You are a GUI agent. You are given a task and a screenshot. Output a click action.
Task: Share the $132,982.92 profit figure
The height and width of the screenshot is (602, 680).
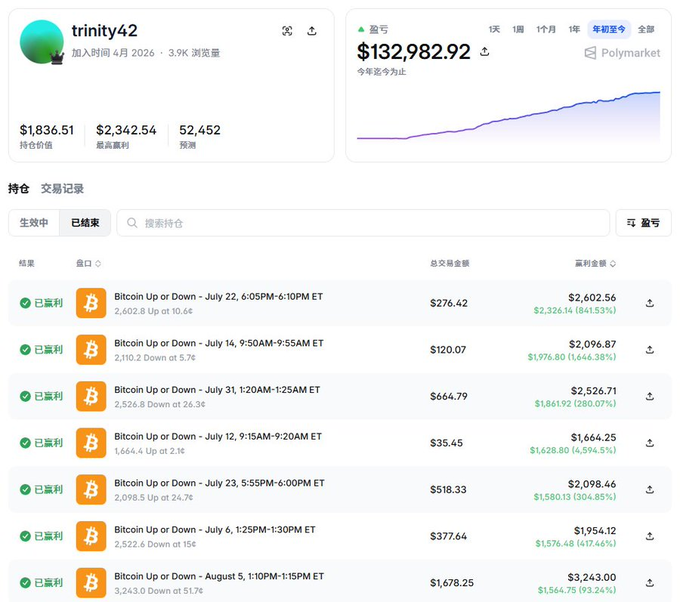coord(484,52)
